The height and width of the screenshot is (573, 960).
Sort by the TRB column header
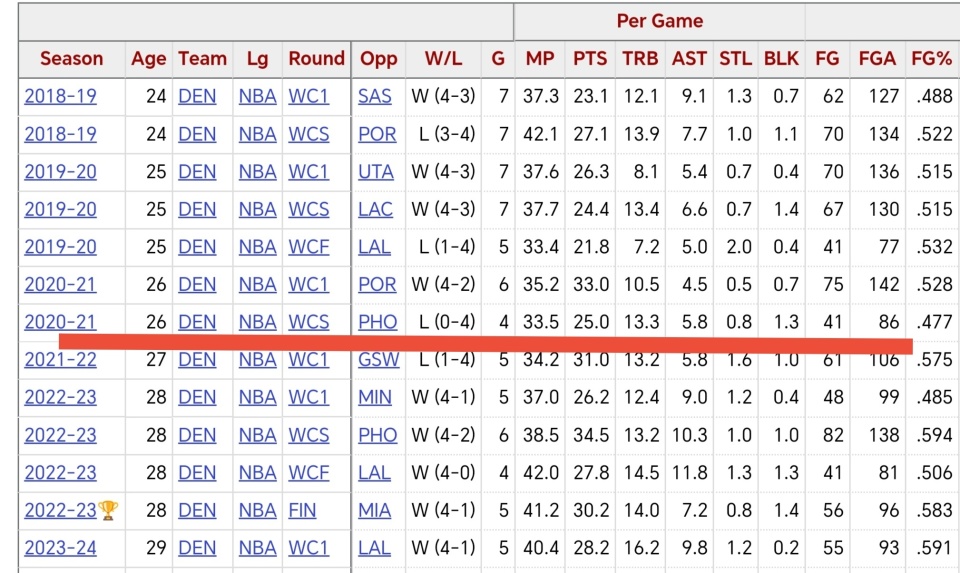click(x=640, y=59)
